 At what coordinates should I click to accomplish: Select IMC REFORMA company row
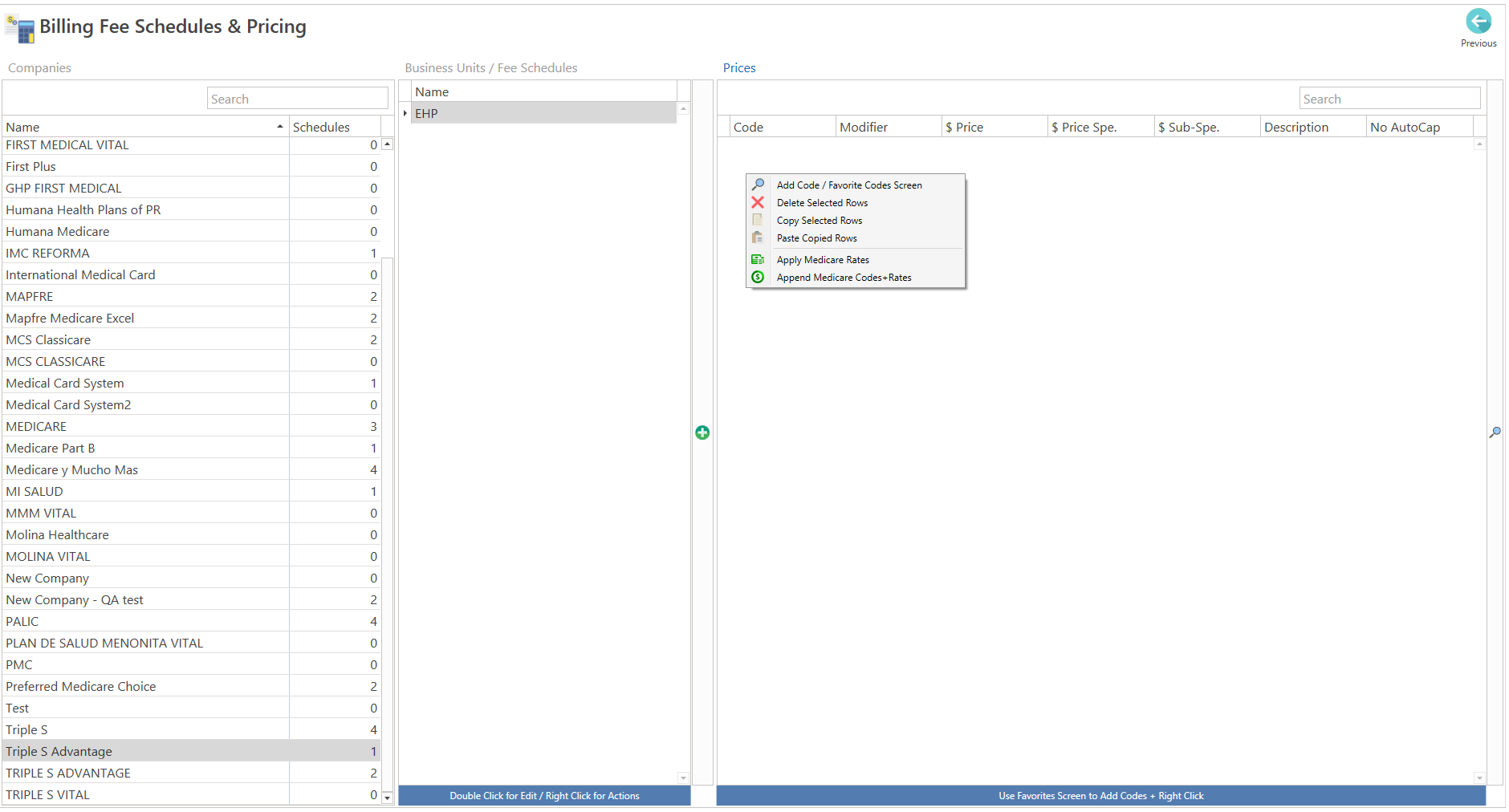[x=191, y=253]
